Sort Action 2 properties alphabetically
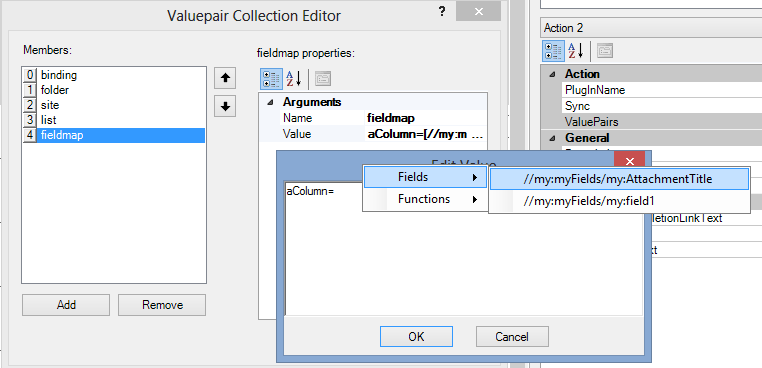 click(x=576, y=51)
